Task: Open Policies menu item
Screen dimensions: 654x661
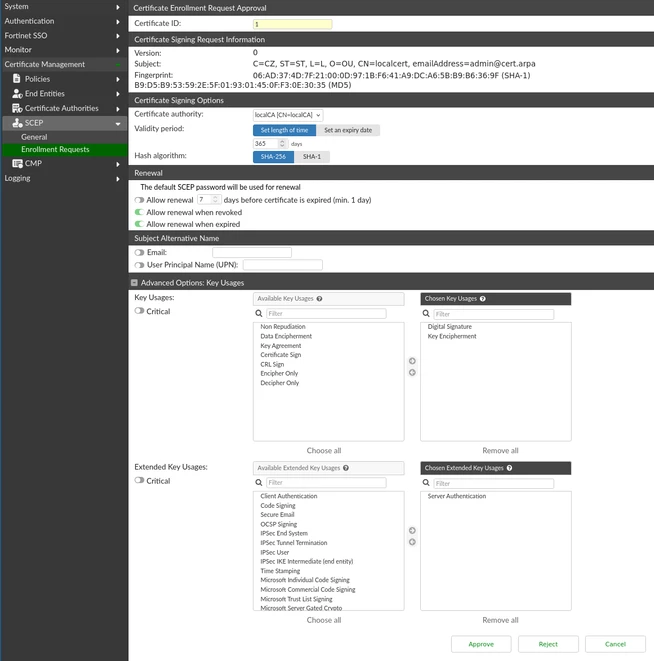Action: (37, 79)
